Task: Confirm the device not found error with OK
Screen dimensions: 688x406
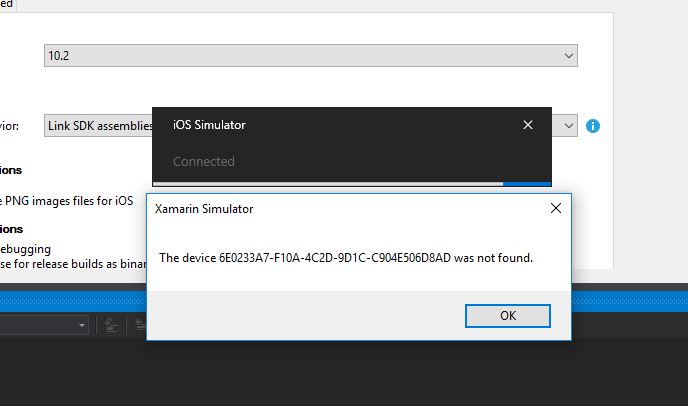Action: point(508,316)
